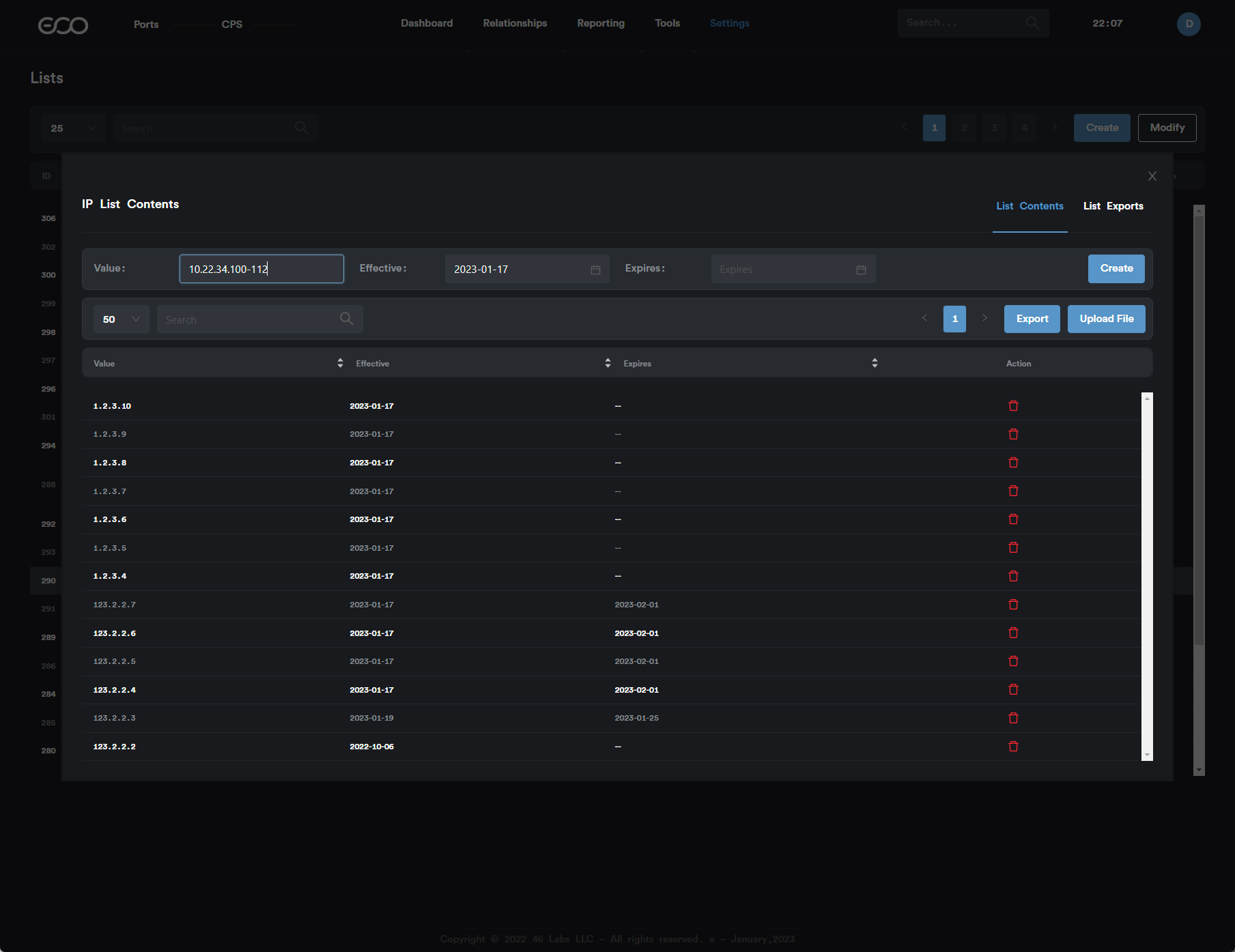Viewport: 1235px width, 952px height.
Task: Click the page vertical scrollbar on the right
Action: click(1199, 490)
